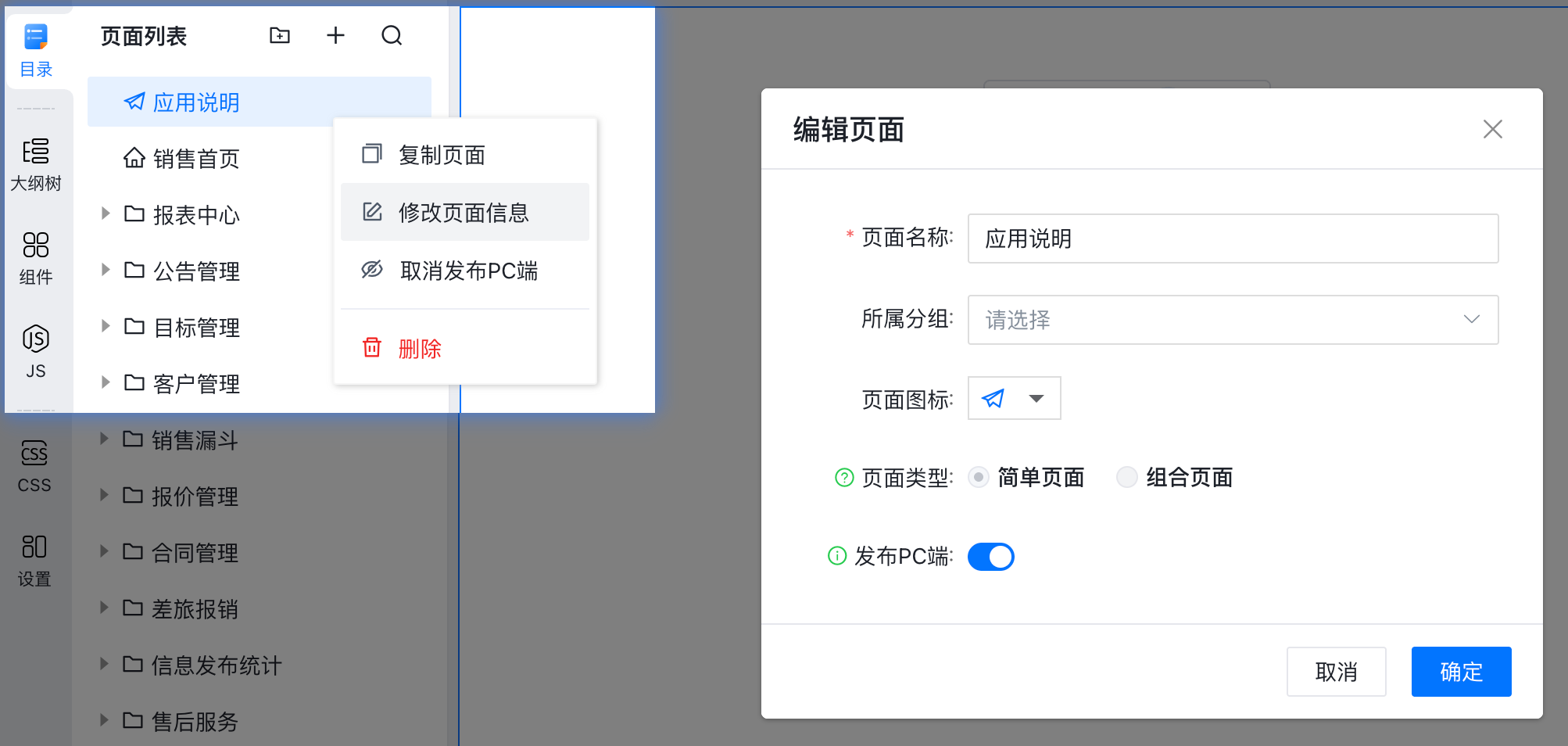Select the 简单页面 radio option

pyautogui.click(x=979, y=477)
